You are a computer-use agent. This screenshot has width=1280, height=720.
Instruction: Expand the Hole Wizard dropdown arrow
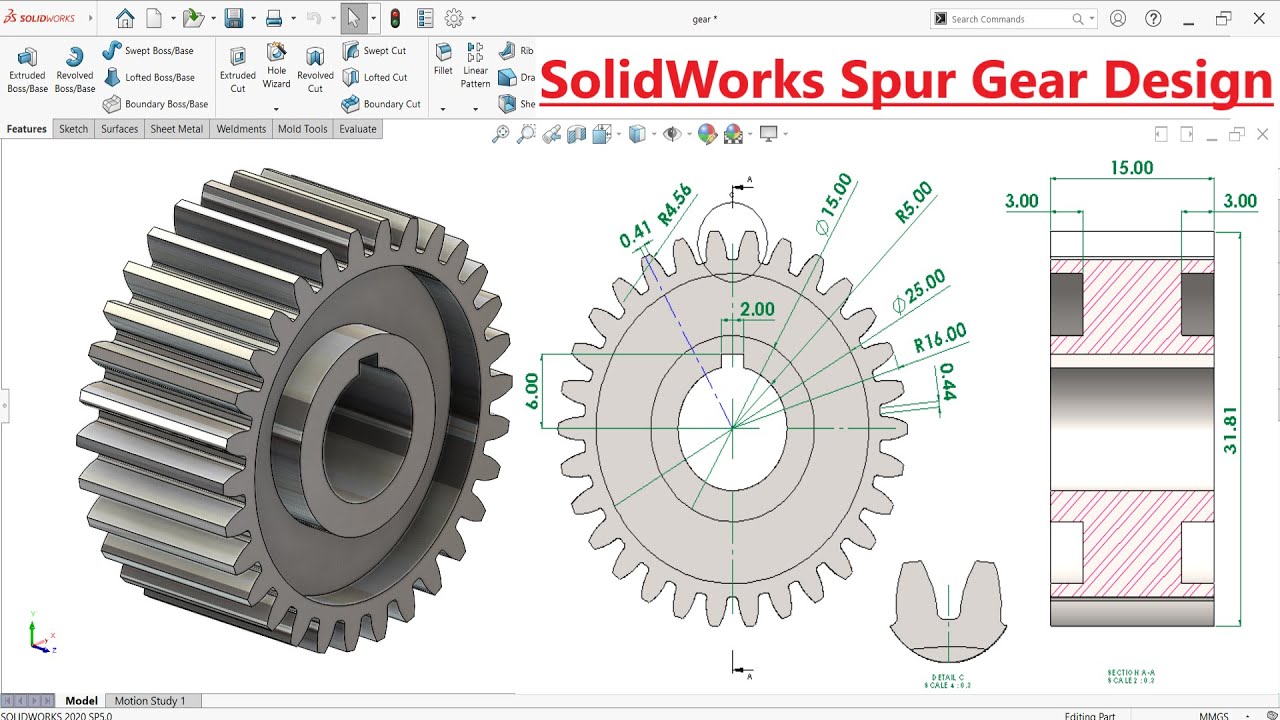[276, 108]
